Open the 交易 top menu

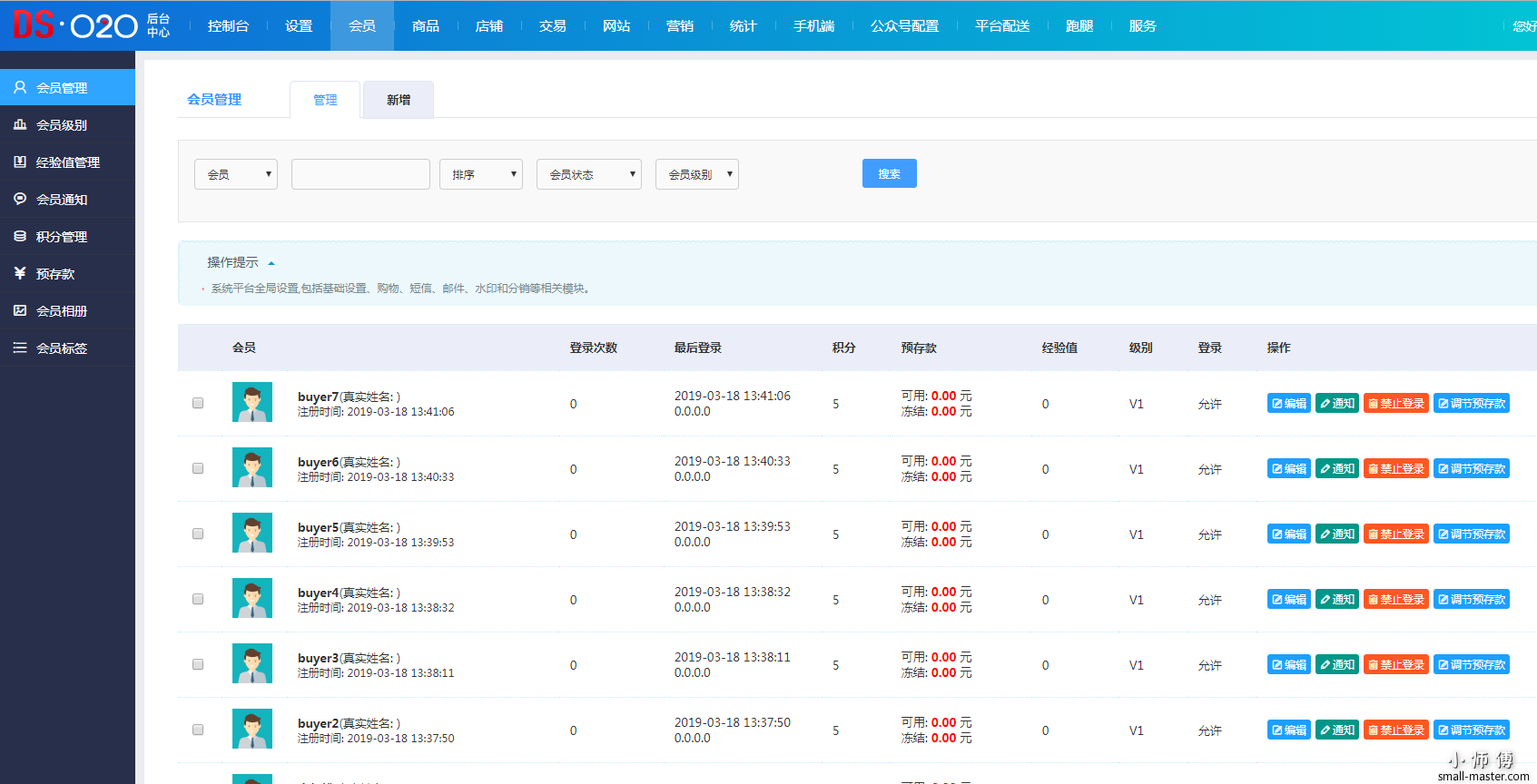point(553,25)
